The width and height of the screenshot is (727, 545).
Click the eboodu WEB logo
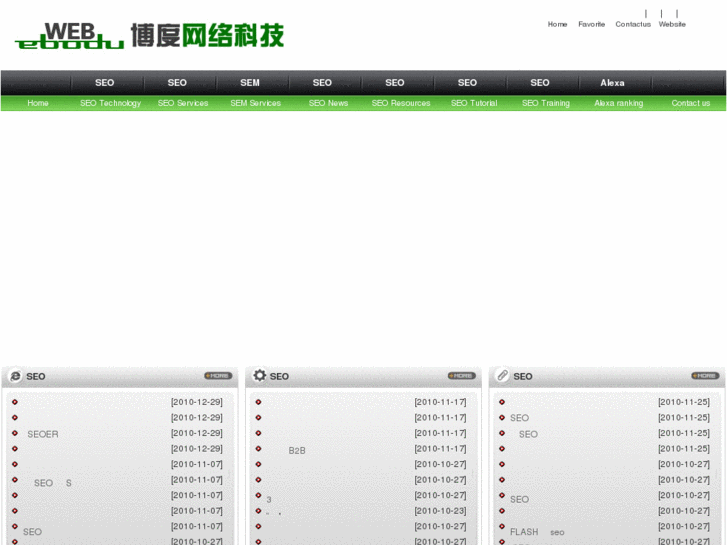[149, 35]
